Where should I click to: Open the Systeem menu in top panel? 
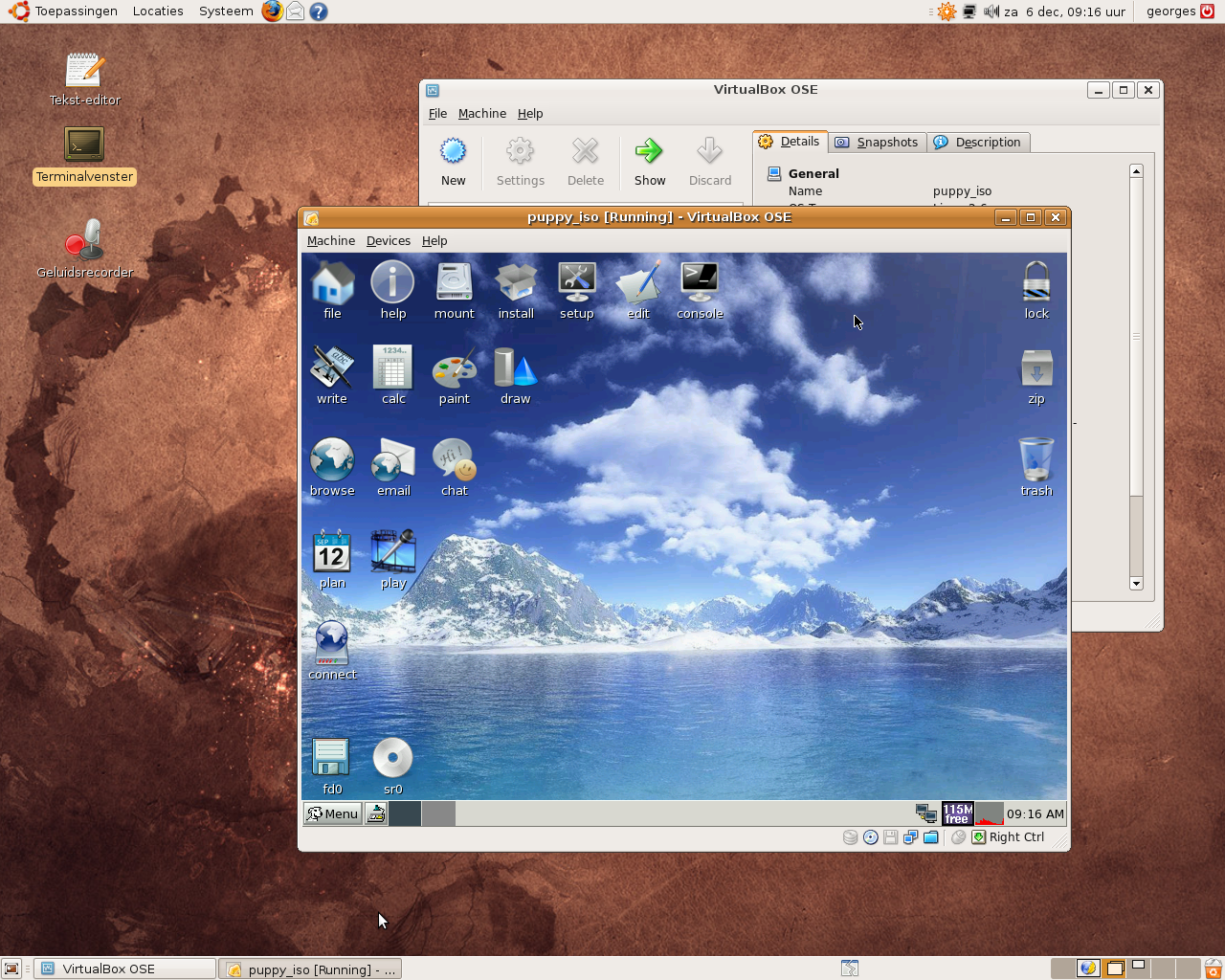226,11
